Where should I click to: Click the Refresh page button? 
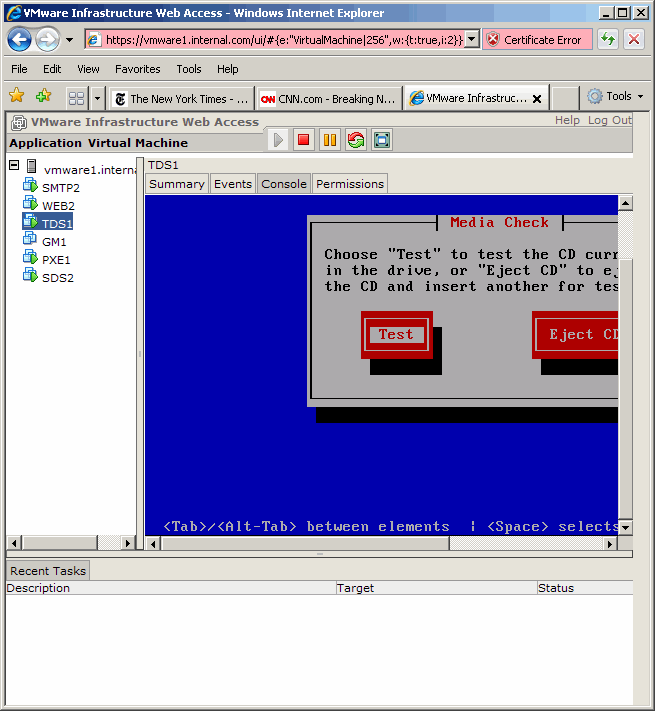pos(608,40)
